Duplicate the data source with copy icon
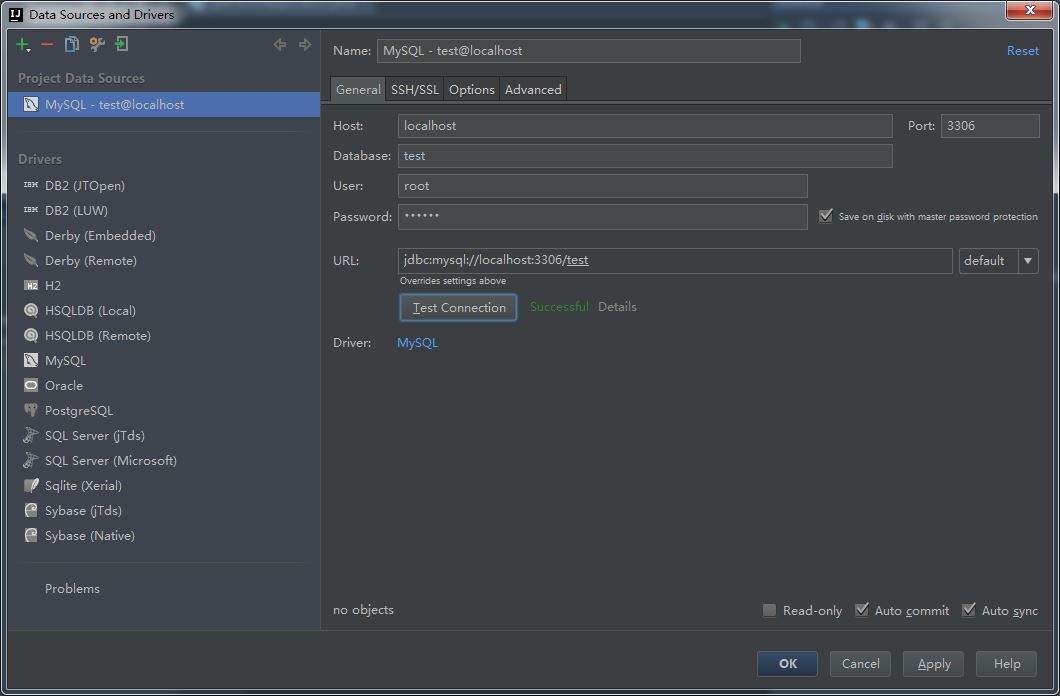The width and height of the screenshot is (1060, 696). 72,45
